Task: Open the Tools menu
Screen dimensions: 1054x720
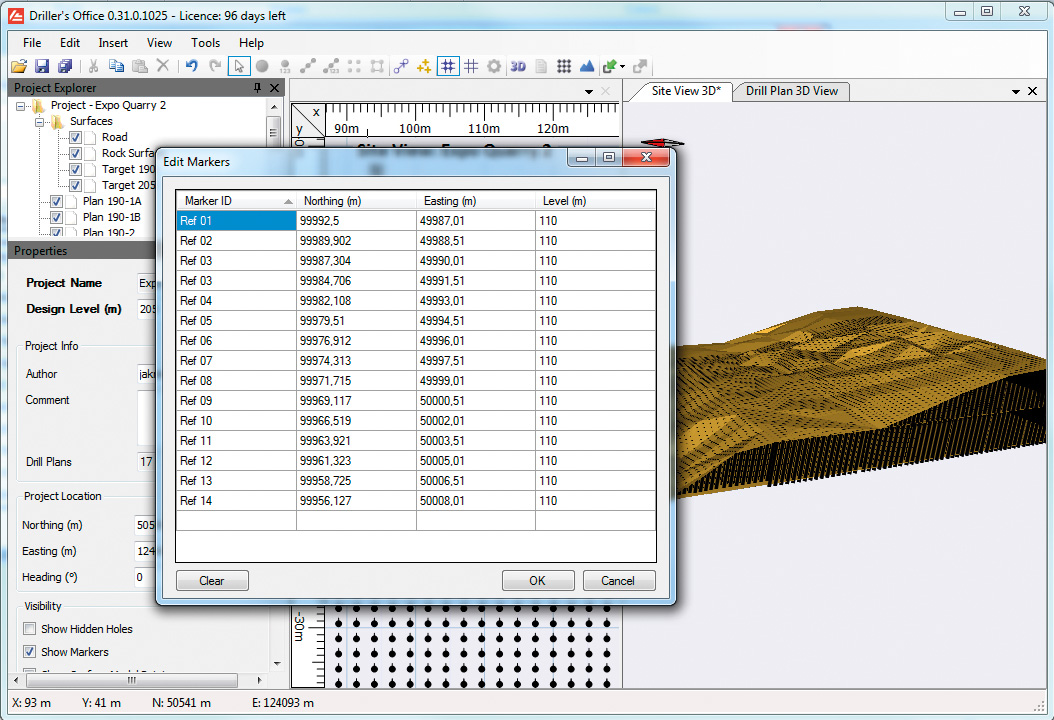Action: [x=205, y=43]
